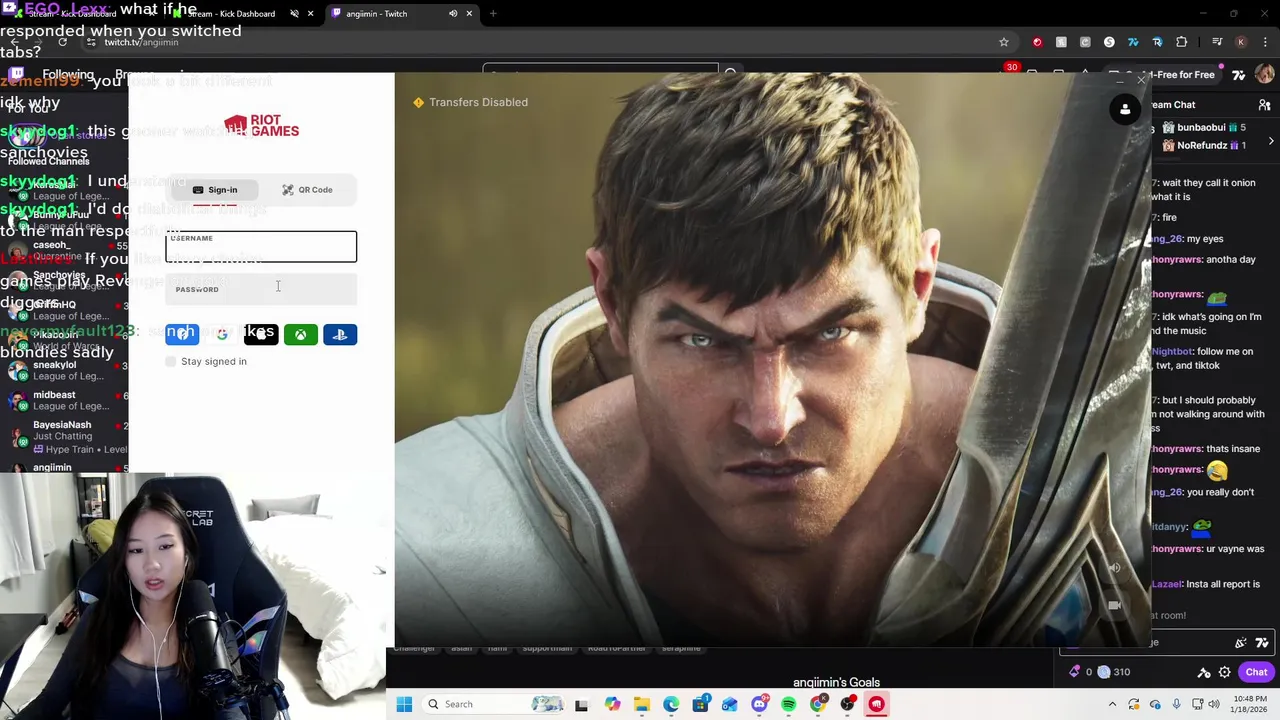The width and height of the screenshot is (1280, 720).
Task: Open BayesianNash followed channel
Action: [x=64, y=436]
